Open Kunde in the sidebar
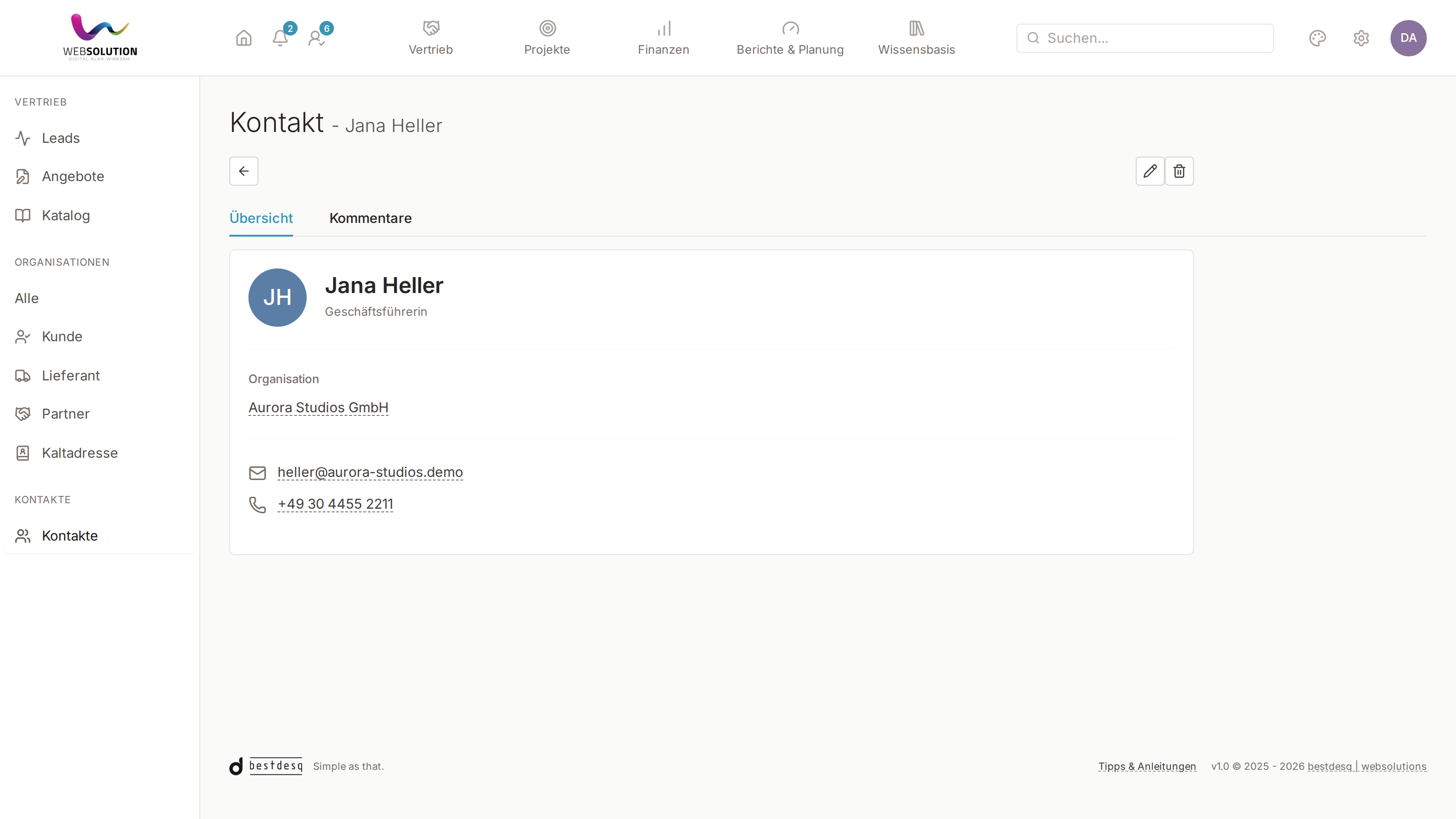Screen dimensions: 1456x819 (100, 336)
